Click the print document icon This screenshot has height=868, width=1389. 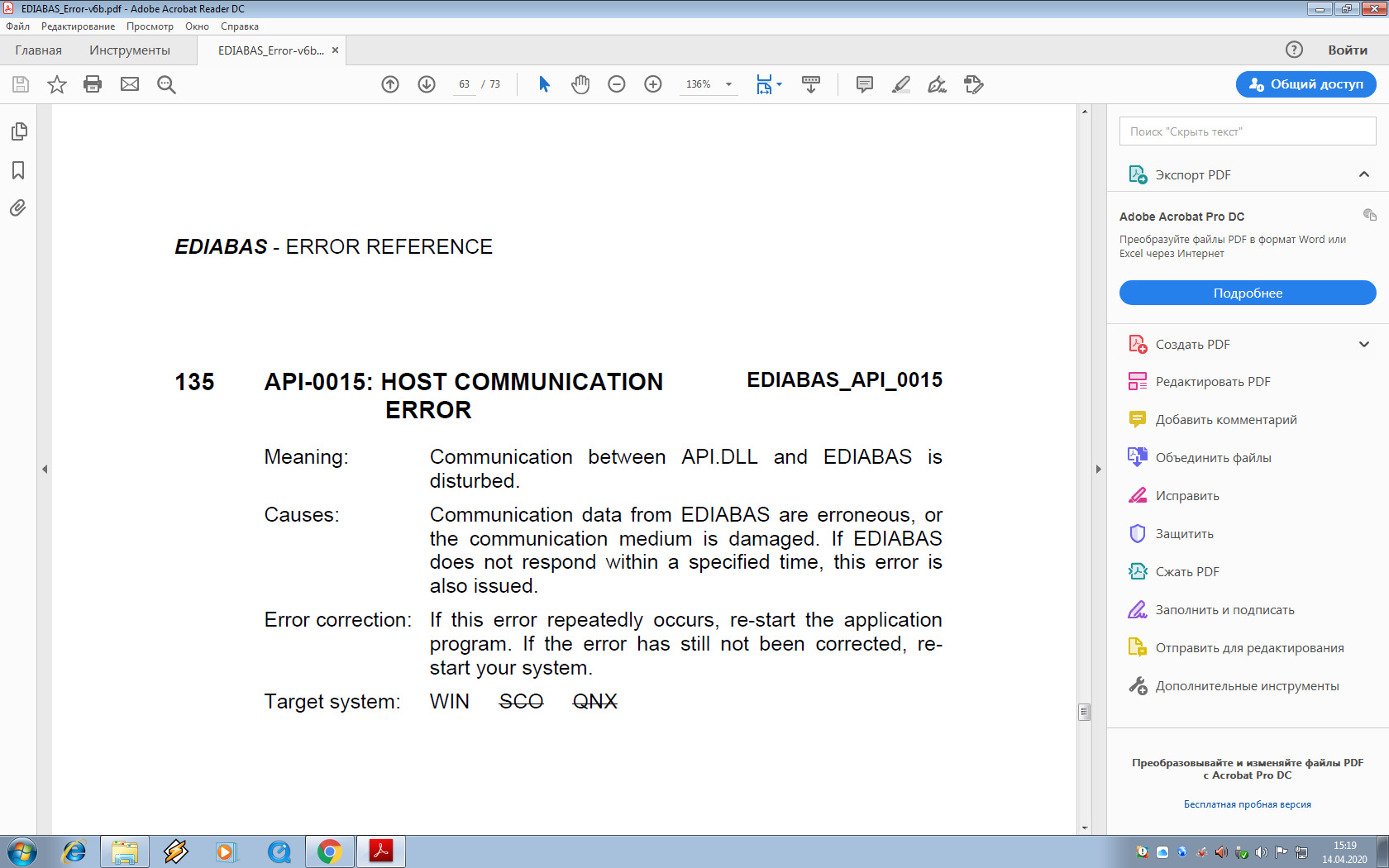(x=93, y=84)
